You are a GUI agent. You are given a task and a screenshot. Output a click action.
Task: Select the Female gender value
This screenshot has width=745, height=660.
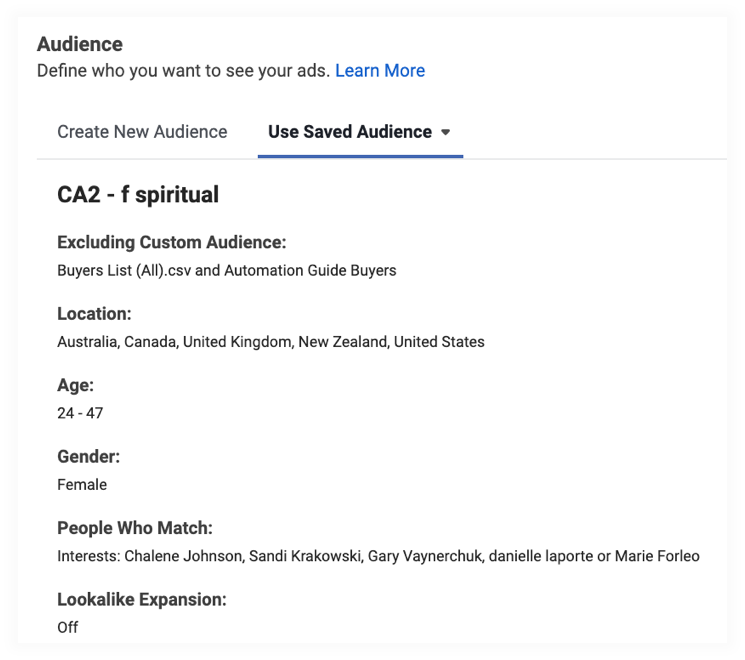pyautogui.click(x=82, y=485)
